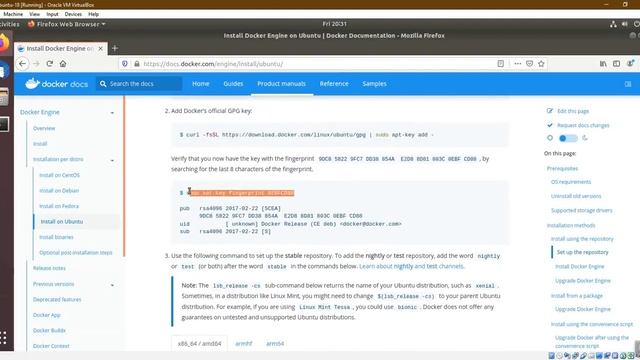Open the Samples nav item
Image resolution: width=640 pixels, height=360 pixels.
(x=374, y=84)
